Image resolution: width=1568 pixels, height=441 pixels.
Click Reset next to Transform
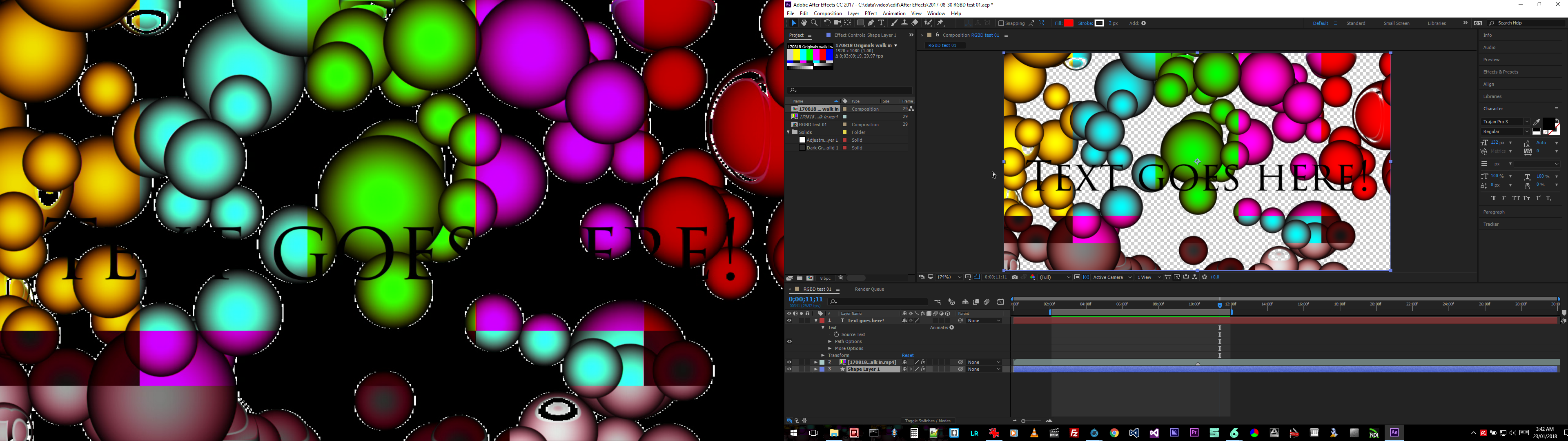(908, 355)
